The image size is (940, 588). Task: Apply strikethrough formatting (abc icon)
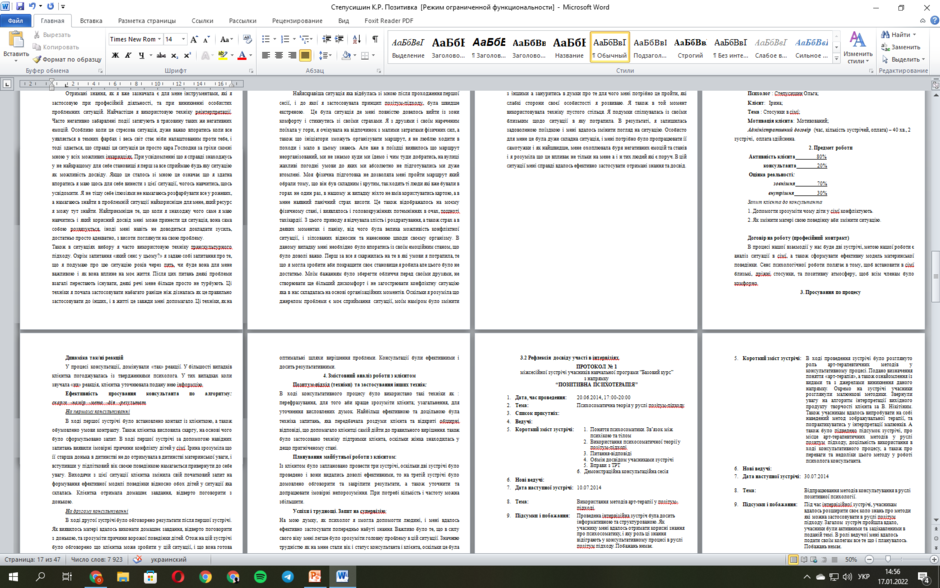[161, 55]
